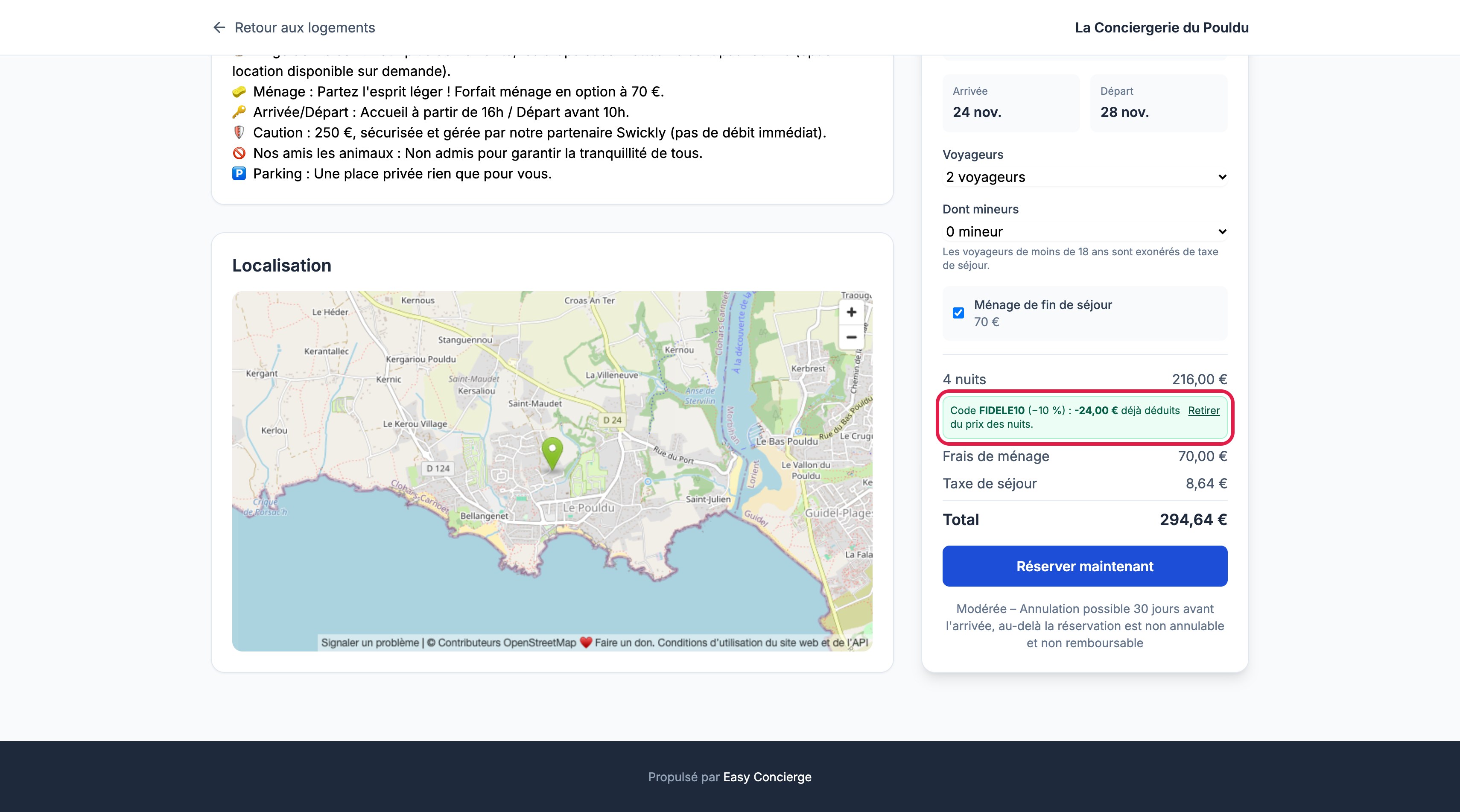The width and height of the screenshot is (1460, 812).
Task: Open the Retour aux logements link
Action: 294,27
